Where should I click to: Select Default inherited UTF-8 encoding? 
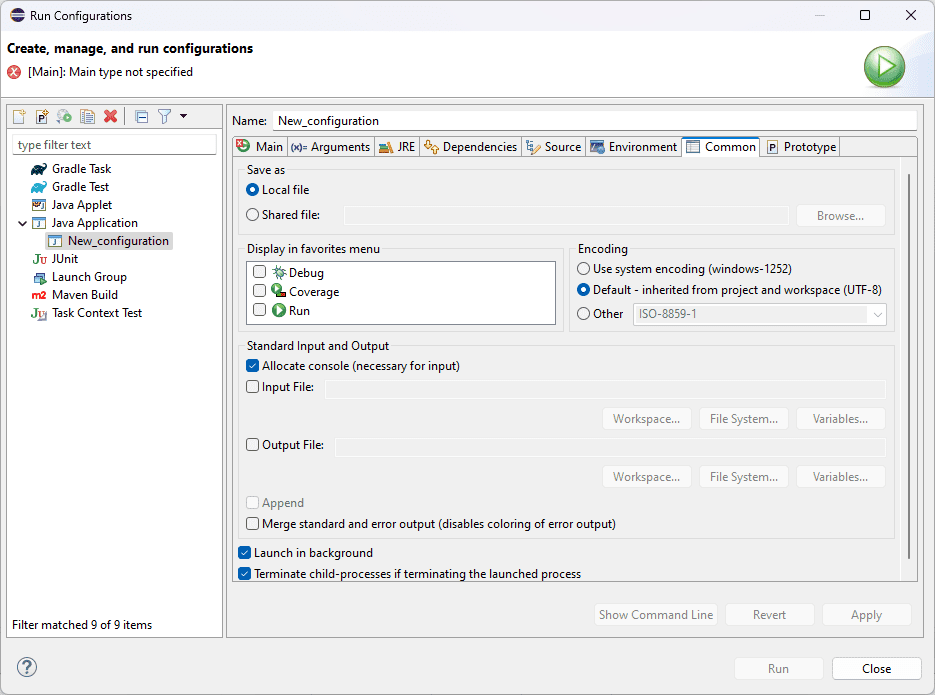coord(583,290)
